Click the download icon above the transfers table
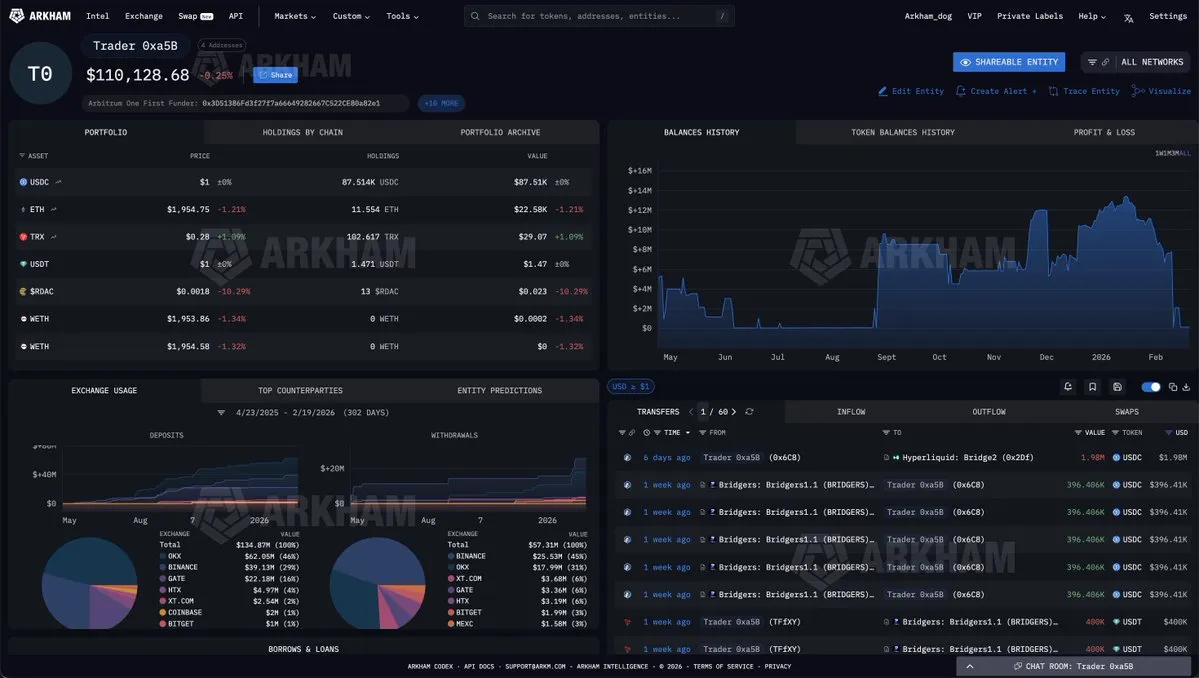This screenshot has height=678, width=1199. pyautogui.click(x=1186, y=387)
